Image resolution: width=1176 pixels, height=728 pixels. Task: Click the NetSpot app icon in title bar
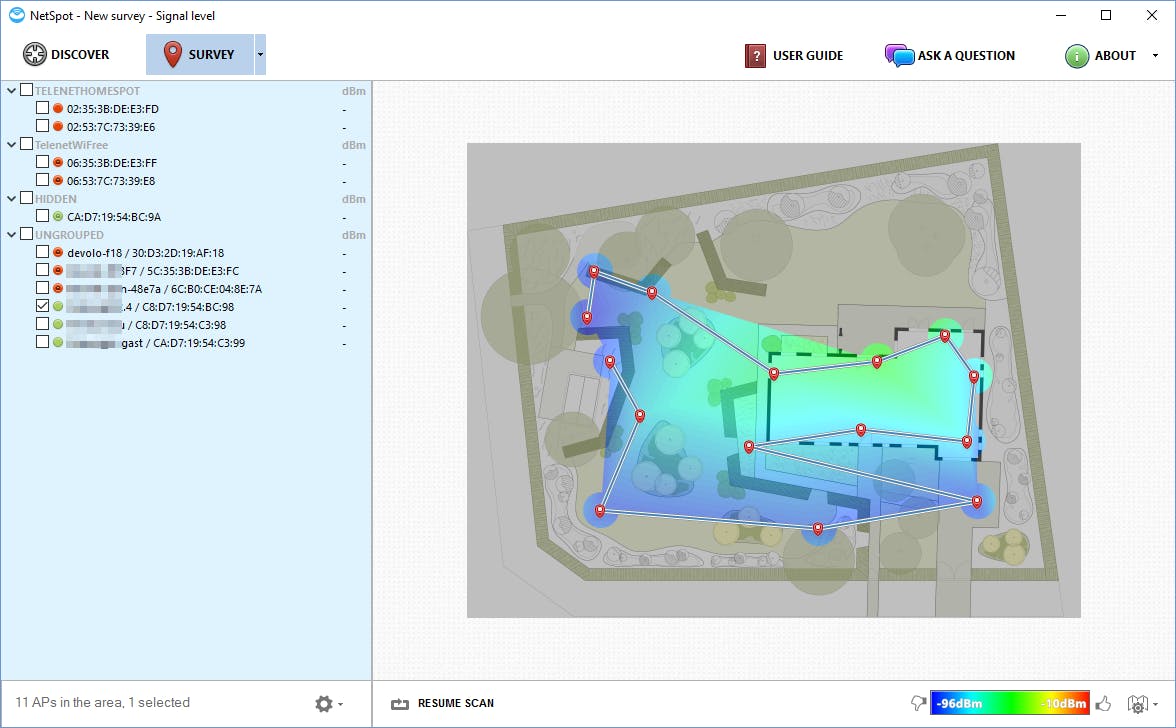tap(16, 15)
